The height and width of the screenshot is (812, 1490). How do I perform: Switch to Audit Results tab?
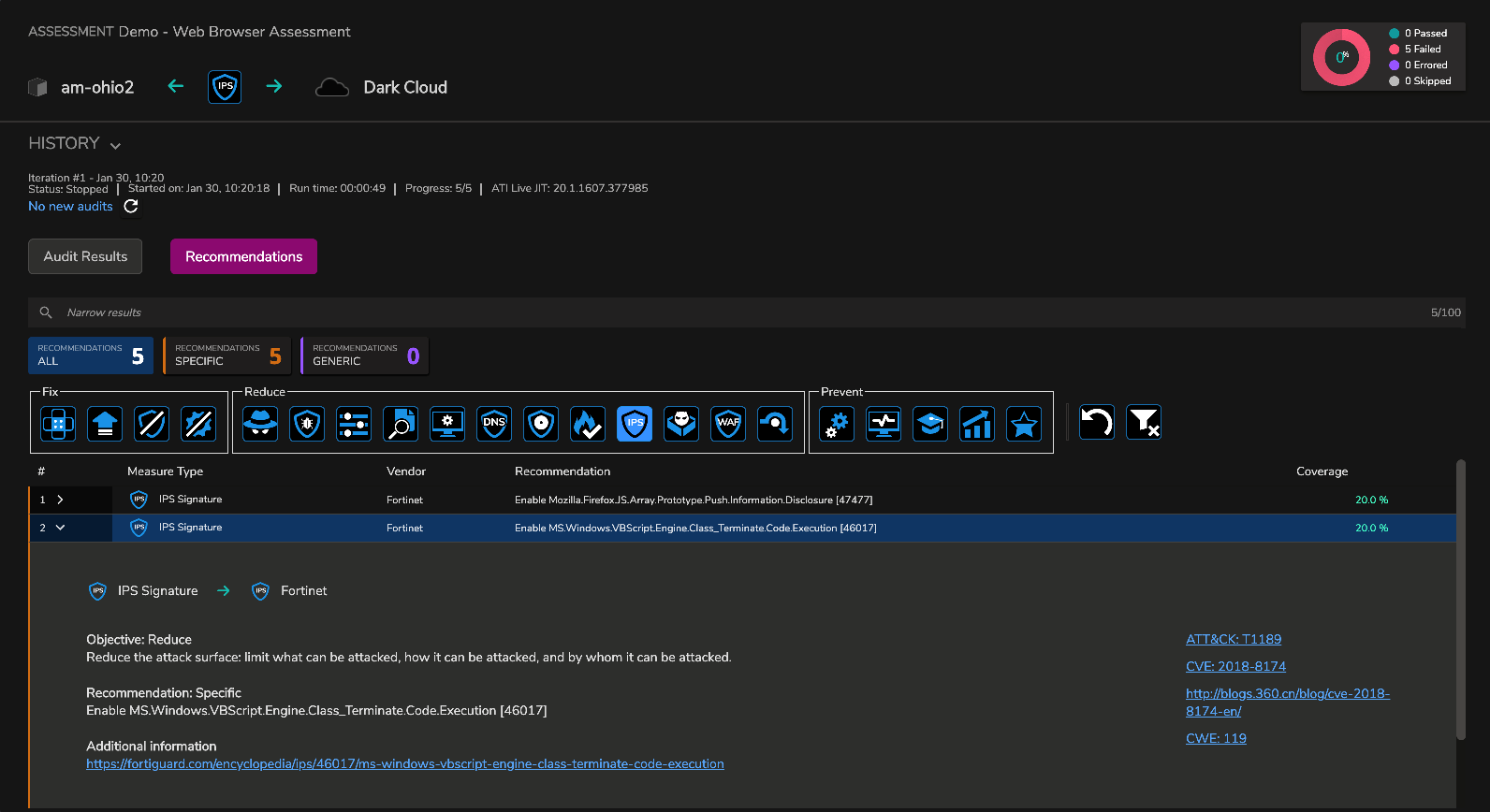[x=85, y=256]
